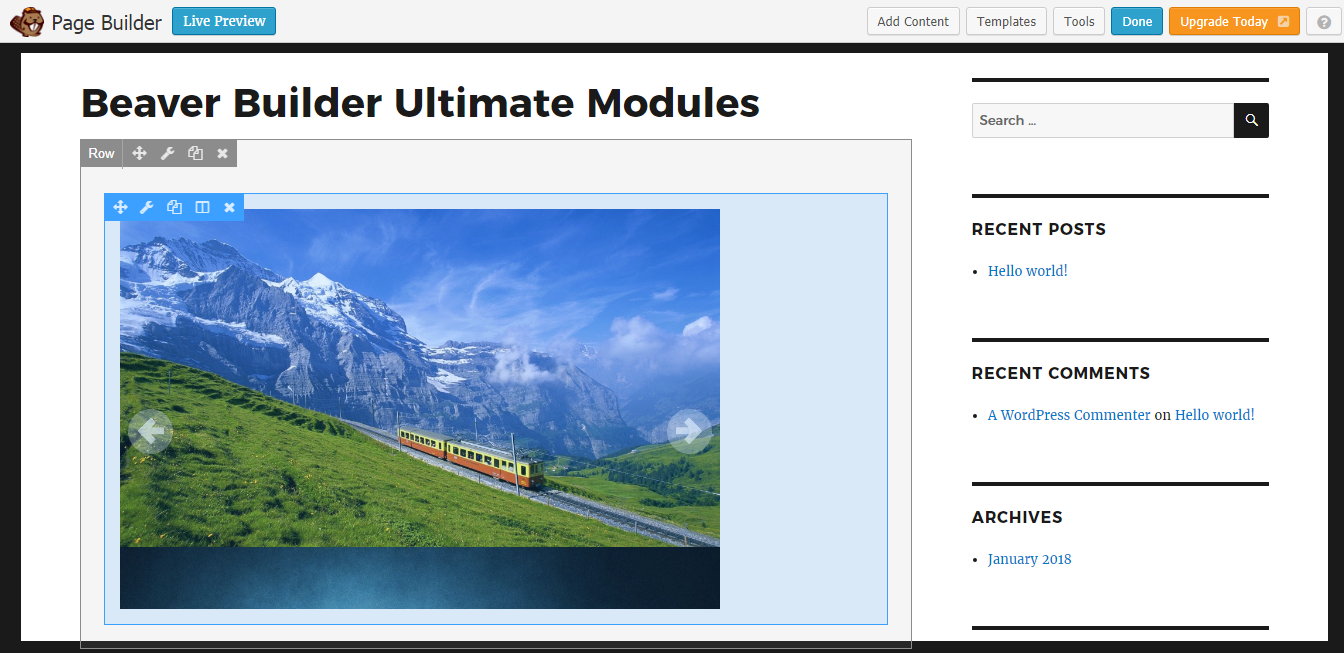Click the mountain train slide image
1344x653 pixels.
click(420, 378)
